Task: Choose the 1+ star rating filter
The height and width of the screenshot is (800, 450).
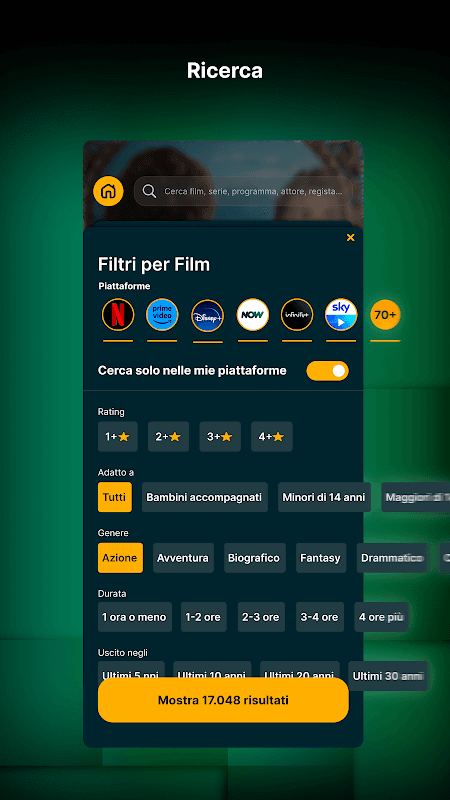Action: pyautogui.click(x=118, y=437)
